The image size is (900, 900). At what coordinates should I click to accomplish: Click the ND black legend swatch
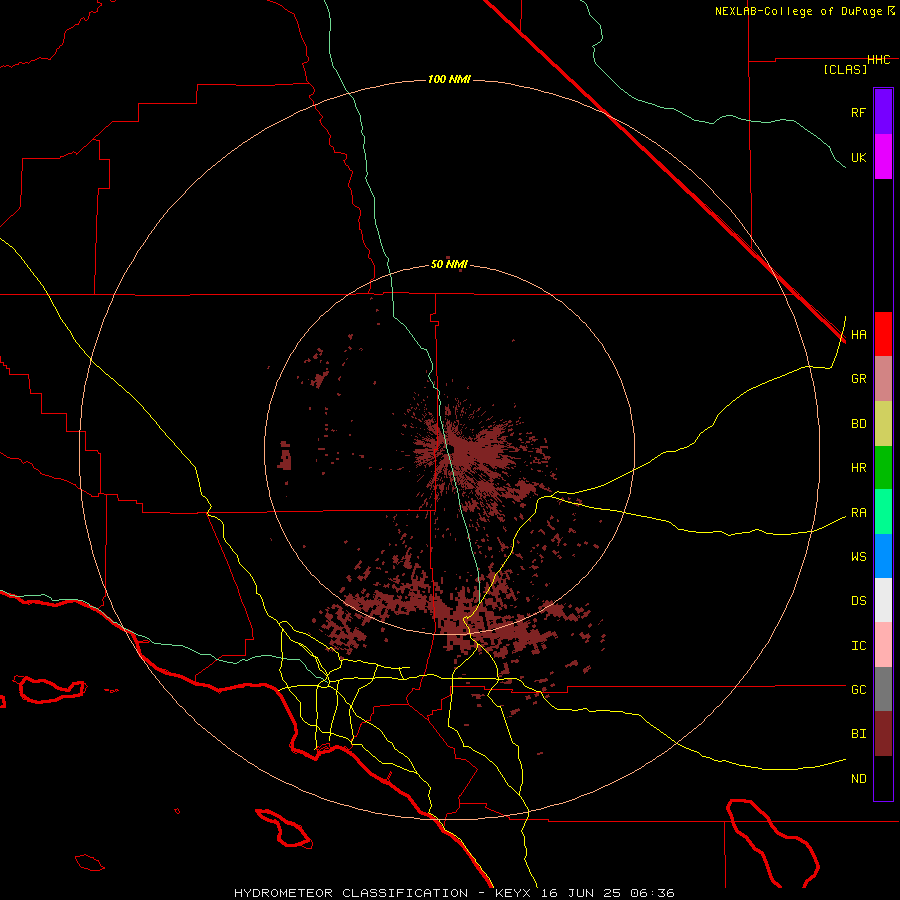coord(883,778)
